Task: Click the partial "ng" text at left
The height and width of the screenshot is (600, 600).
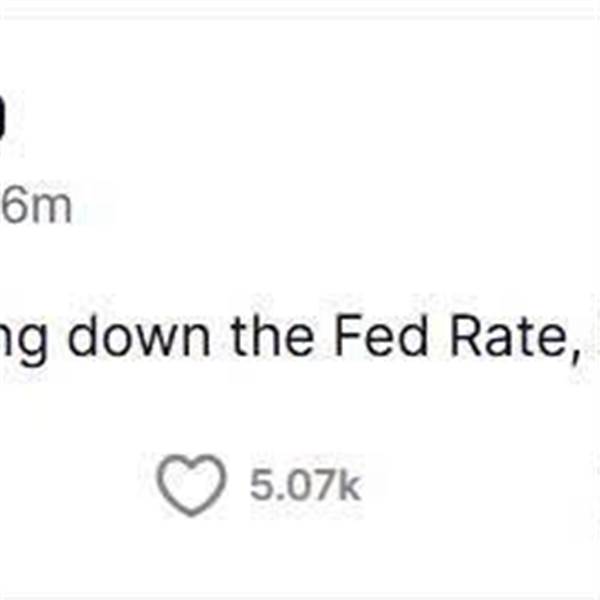Action: click(x=24, y=342)
